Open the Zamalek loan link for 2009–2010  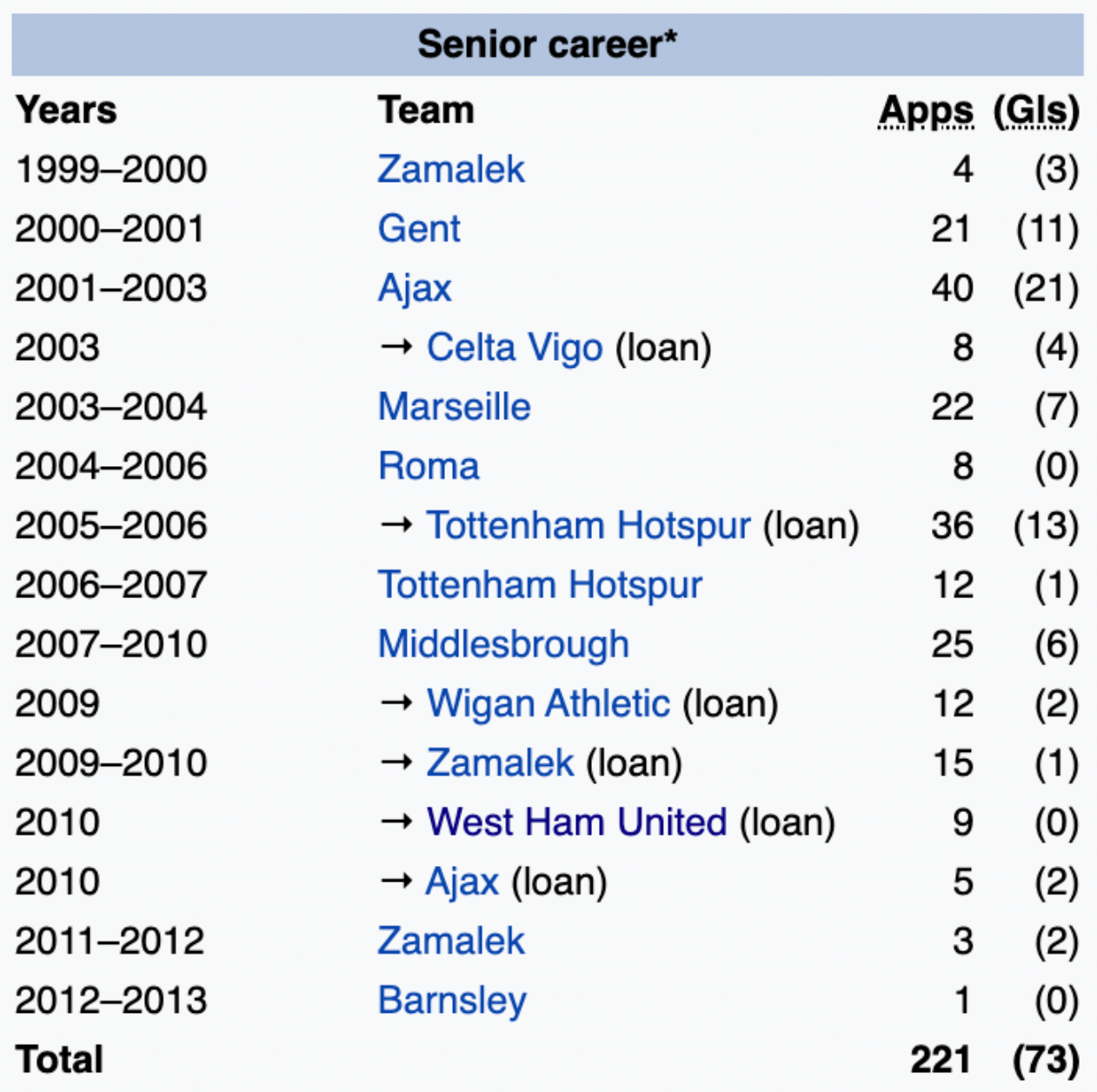click(x=500, y=763)
